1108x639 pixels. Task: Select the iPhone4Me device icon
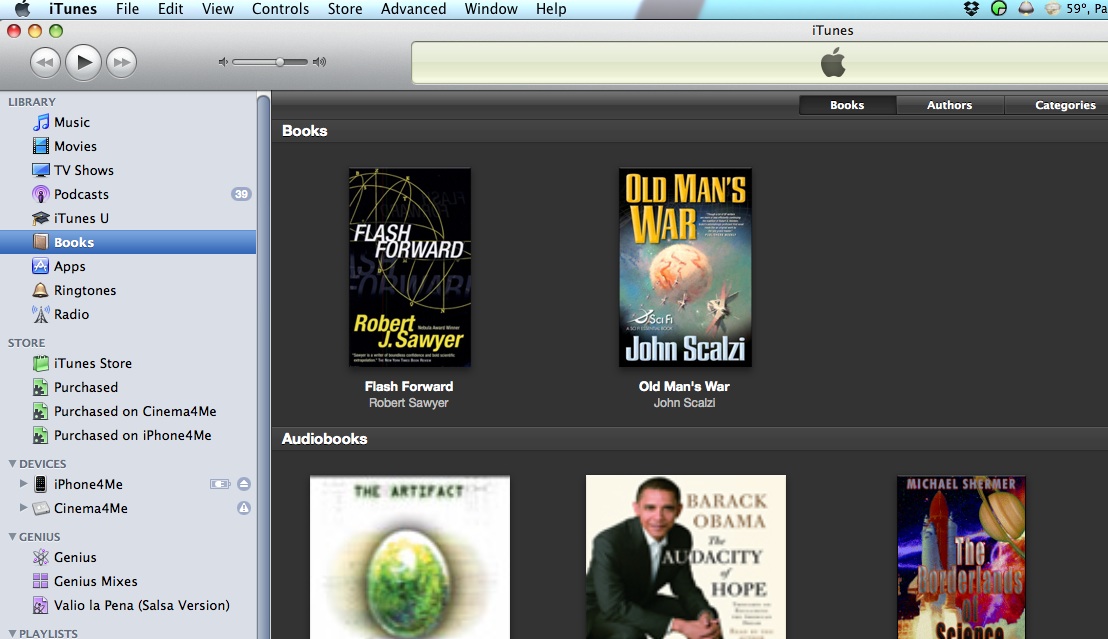41,484
